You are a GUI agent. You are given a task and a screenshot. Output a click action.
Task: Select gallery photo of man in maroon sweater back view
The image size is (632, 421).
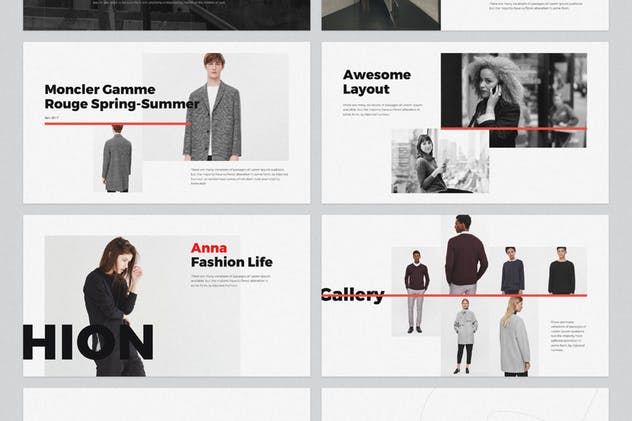467,255
